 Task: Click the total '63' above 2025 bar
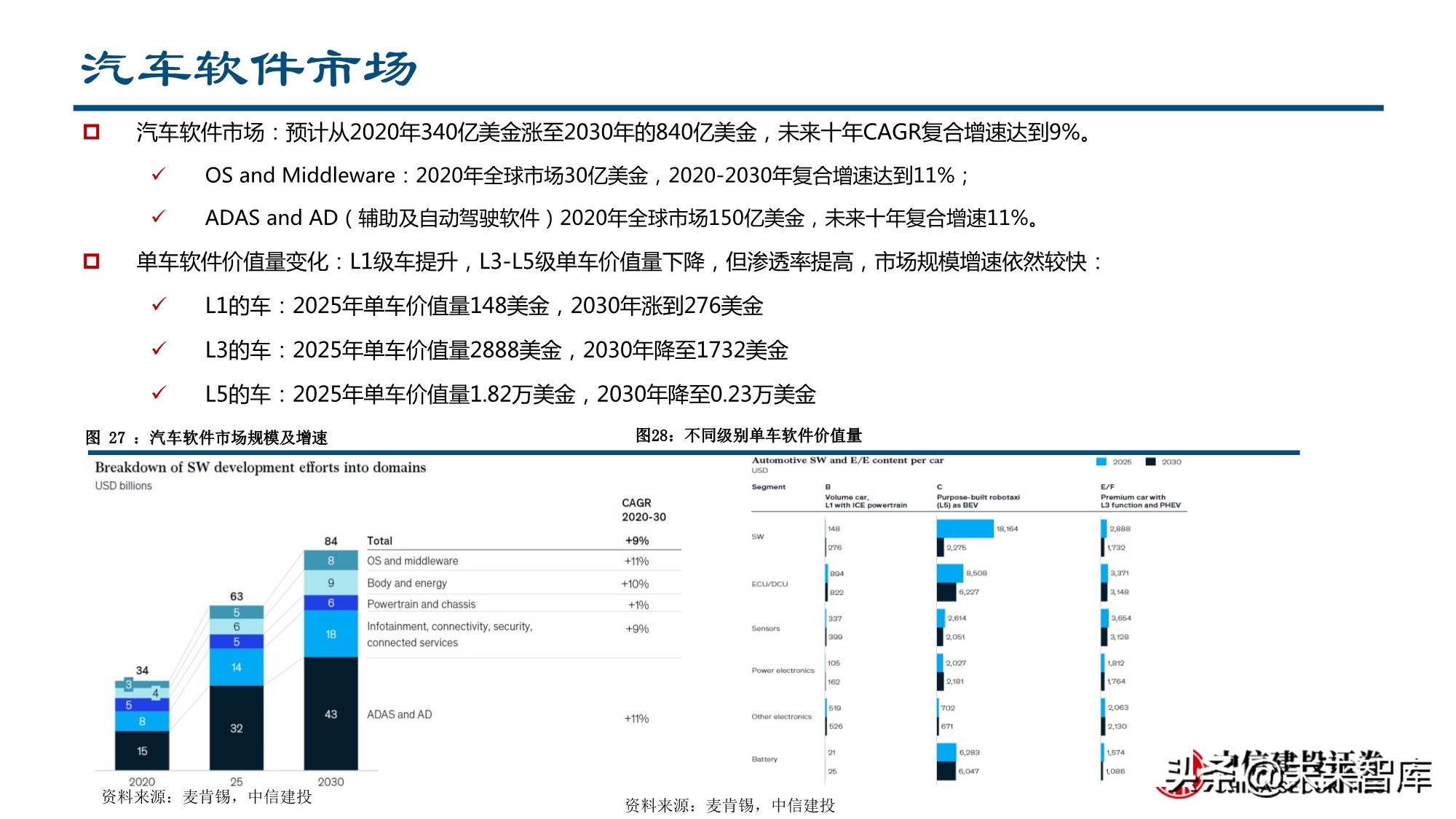pos(237,596)
